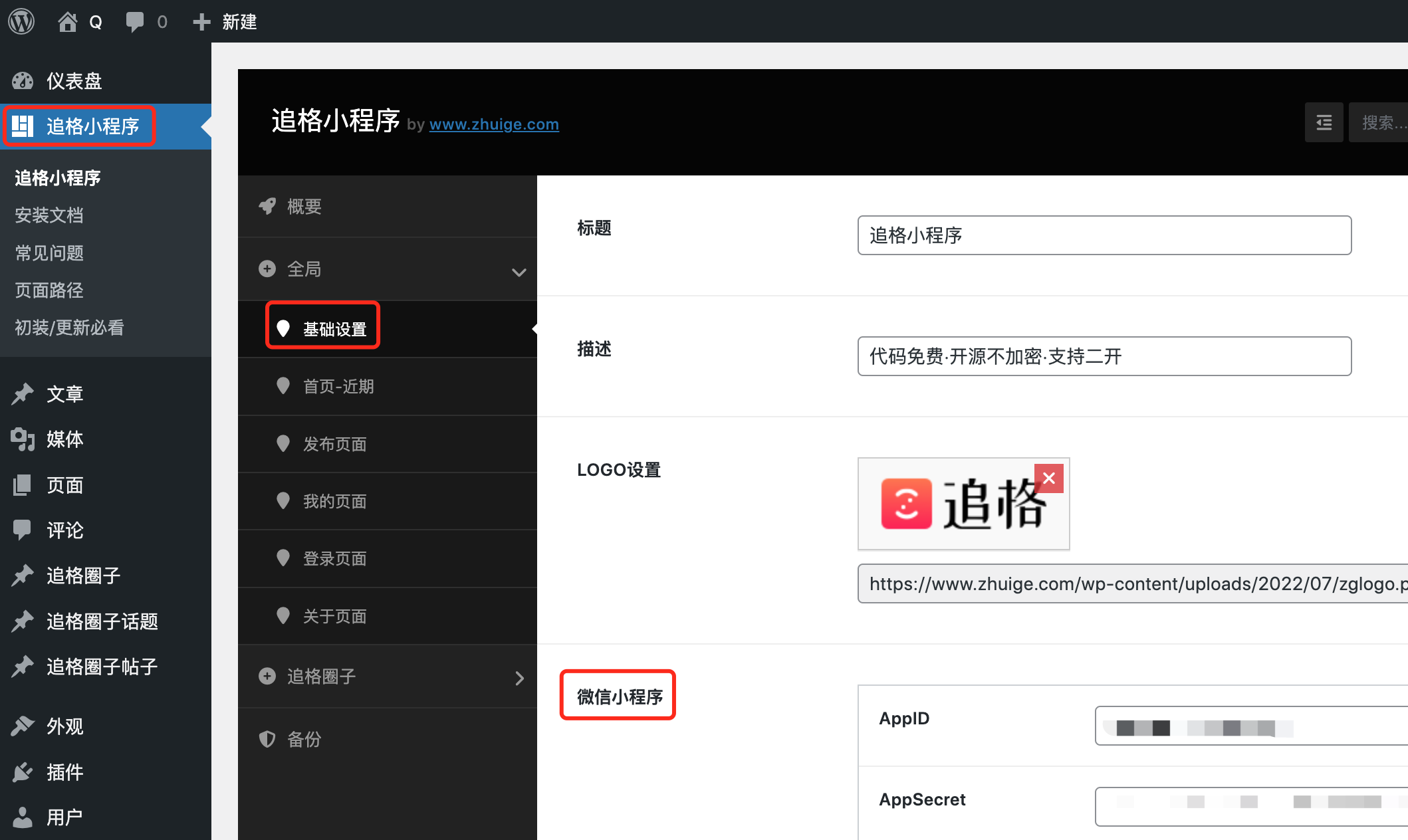The height and width of the screenshot is (840, 1408).
Task: Click the marker icon beside 首页-近期
Action: (x=283, y=386)
